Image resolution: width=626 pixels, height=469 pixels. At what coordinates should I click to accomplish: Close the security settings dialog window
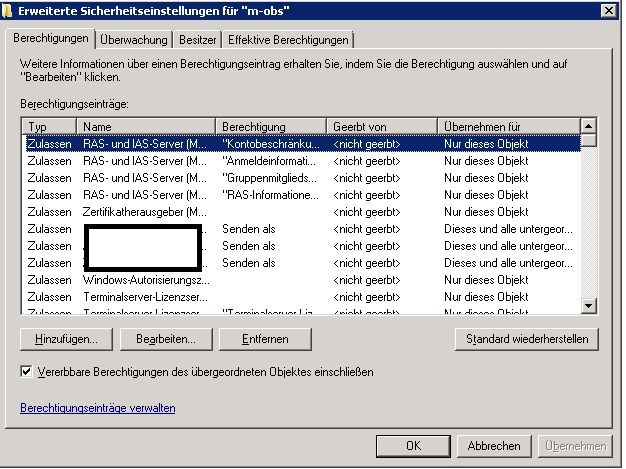click(608, 10)
